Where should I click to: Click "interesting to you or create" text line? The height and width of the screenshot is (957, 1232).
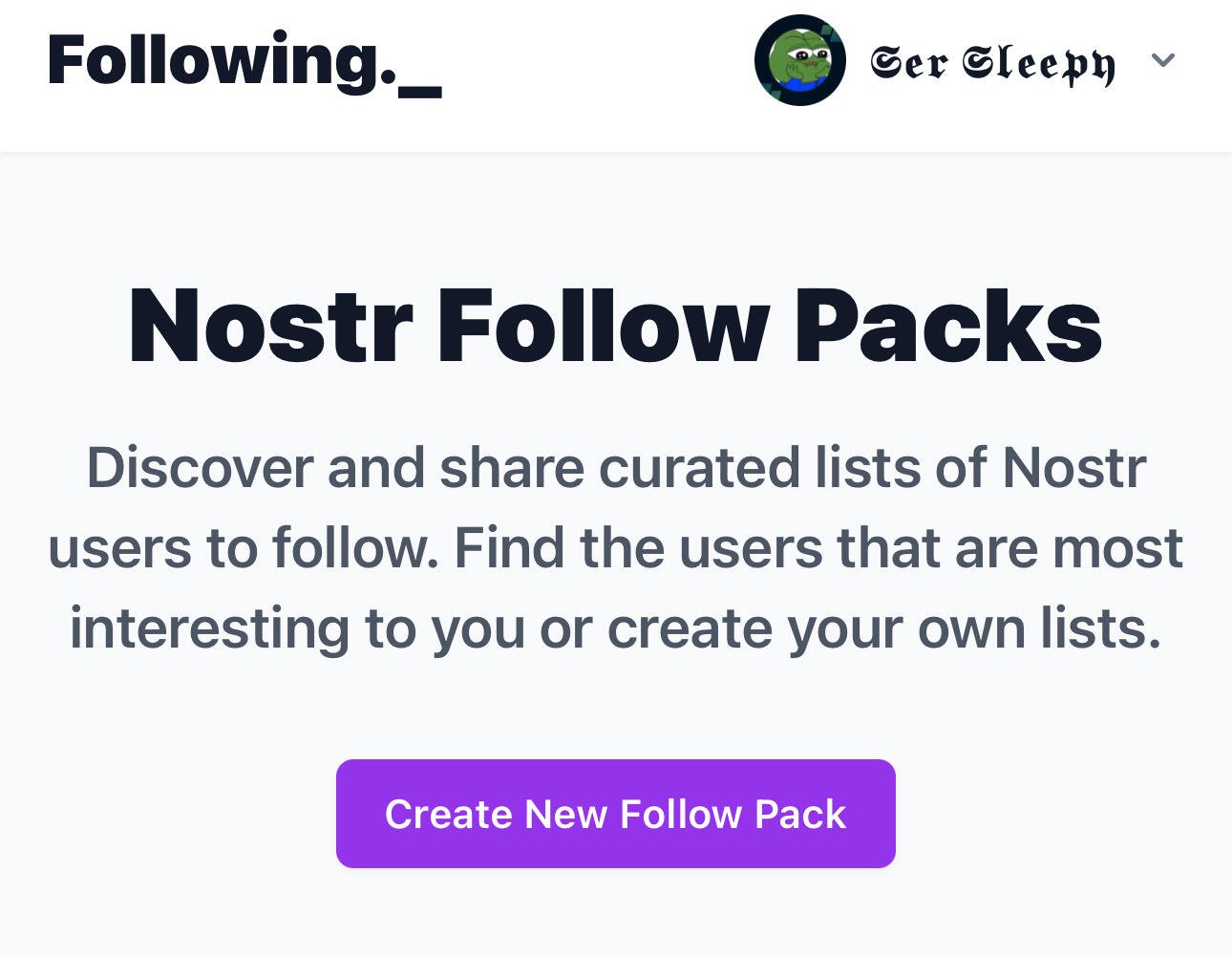616,629
